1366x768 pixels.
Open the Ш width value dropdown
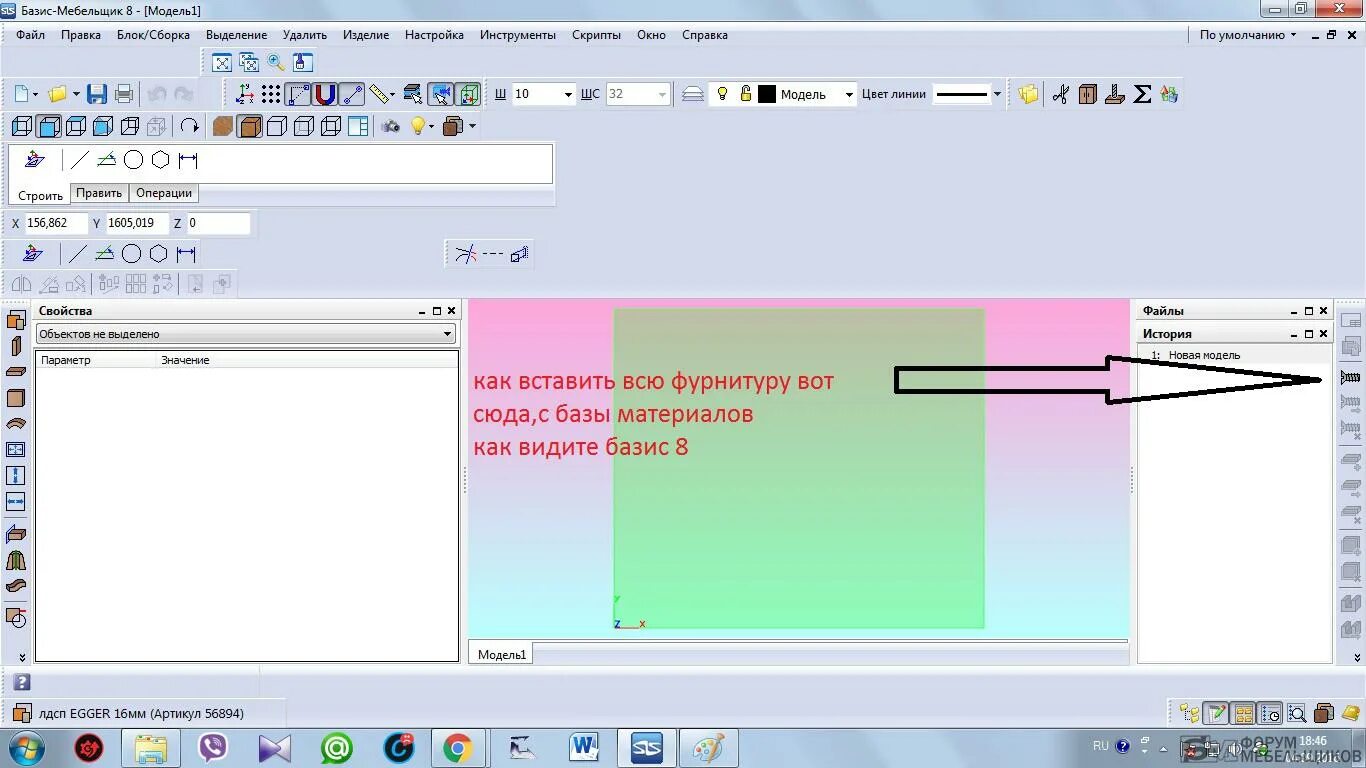[568, 94]
